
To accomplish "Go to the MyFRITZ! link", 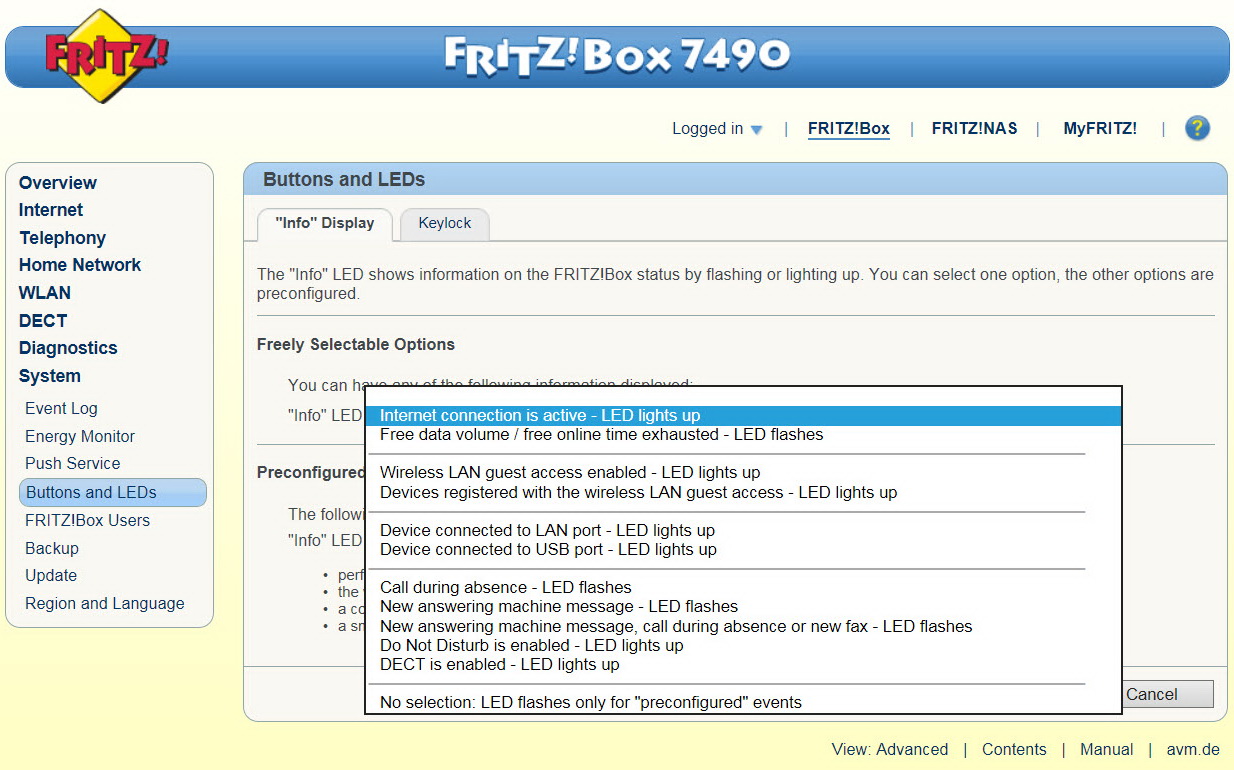I will pos(1100,128).
